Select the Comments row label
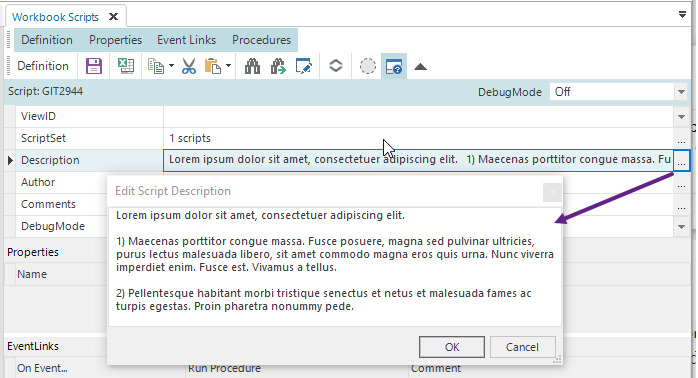This screenshot has height=378, width=698. [x=48, y=204]
